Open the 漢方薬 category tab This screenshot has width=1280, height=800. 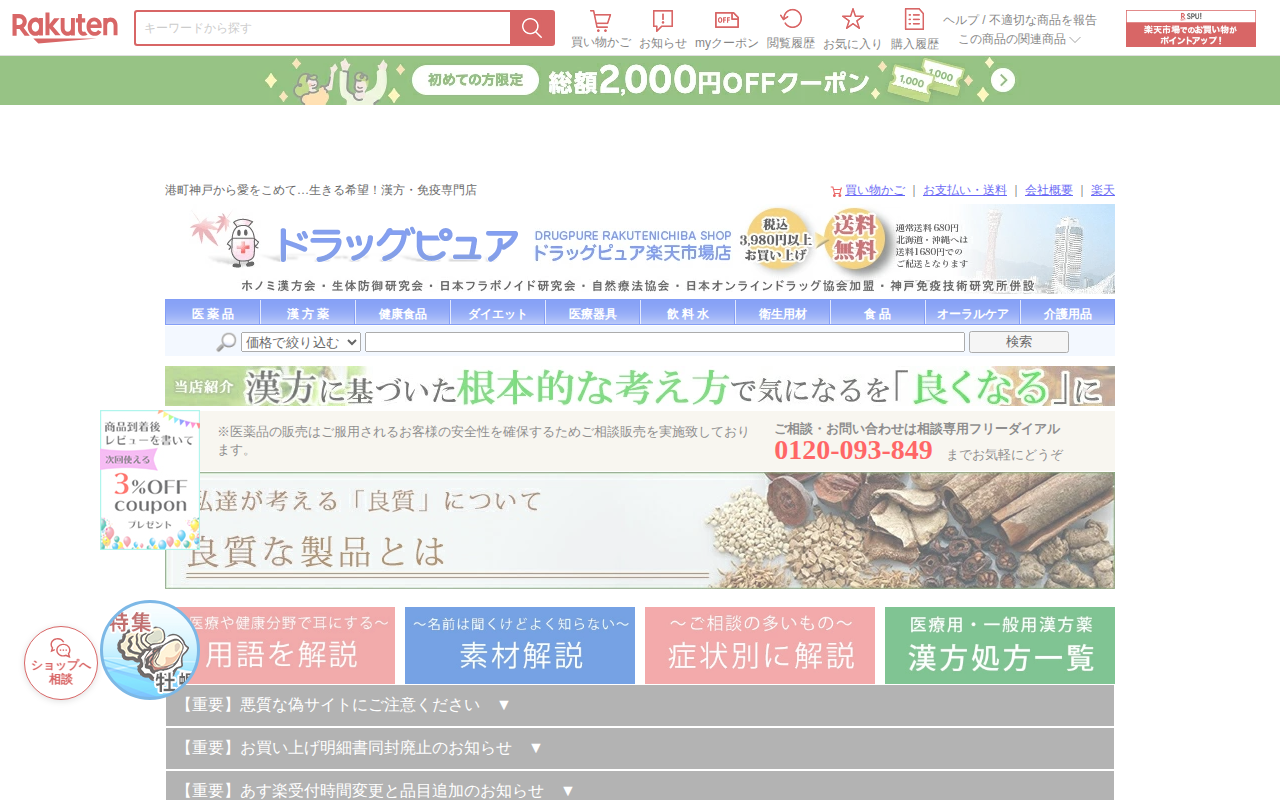308,313
